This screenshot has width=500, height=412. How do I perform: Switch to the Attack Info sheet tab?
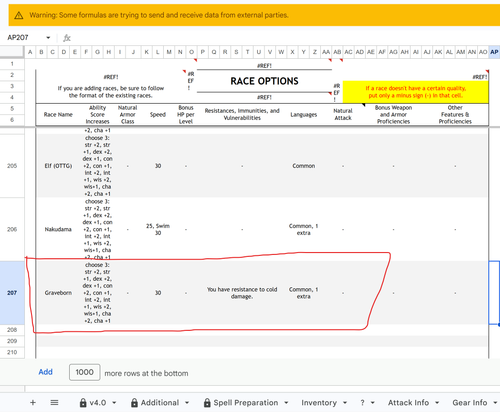point(408,403)
